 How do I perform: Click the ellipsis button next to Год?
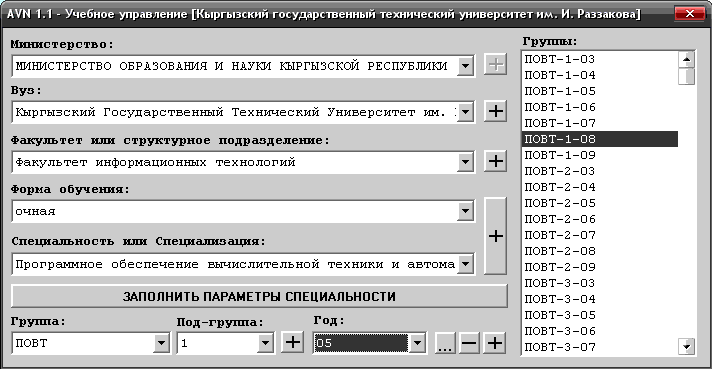[445, 343]
